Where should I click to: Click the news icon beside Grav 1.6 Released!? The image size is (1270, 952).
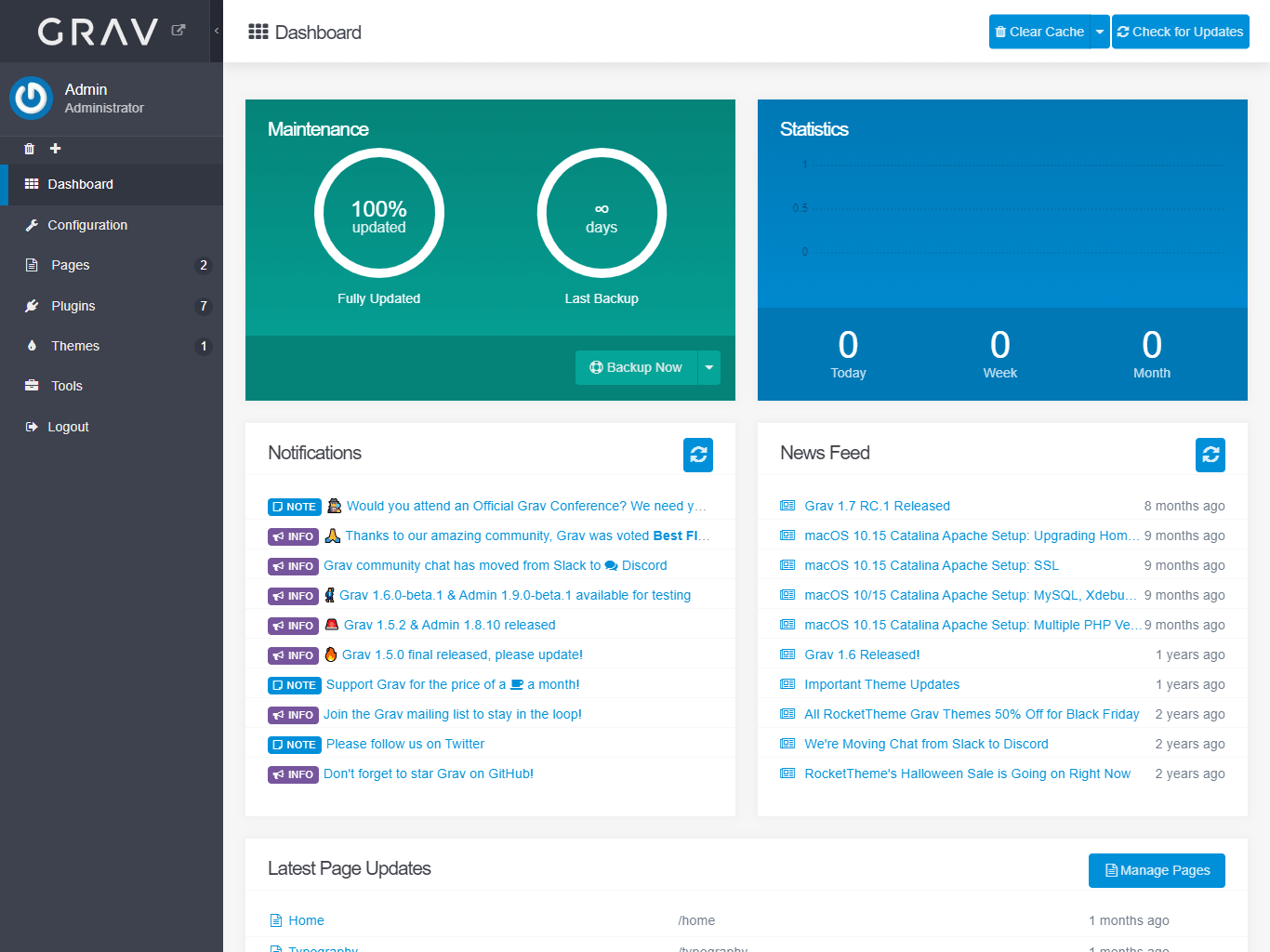coord(787,654)
